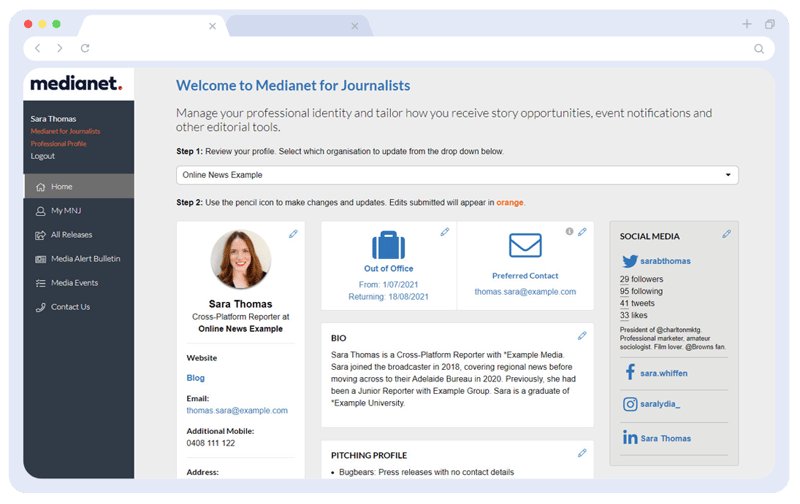Open Professional Profile sidebar link
800x504 pixels.
coord(58,144)
